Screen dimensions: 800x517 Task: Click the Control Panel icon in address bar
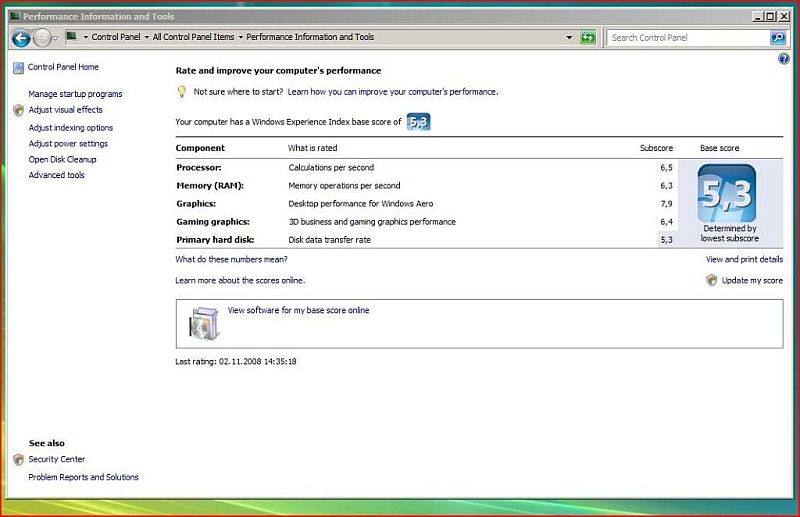pos(71,36)
